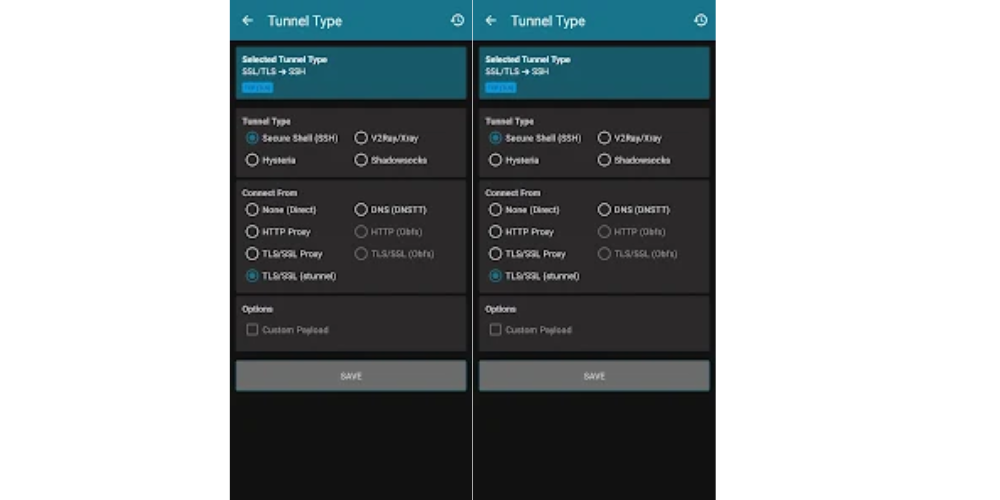Viewport: 1000px width, 500px height.
Task: Enable Custom Payload checkbox in the left screen
Action: tap(253, 330)
